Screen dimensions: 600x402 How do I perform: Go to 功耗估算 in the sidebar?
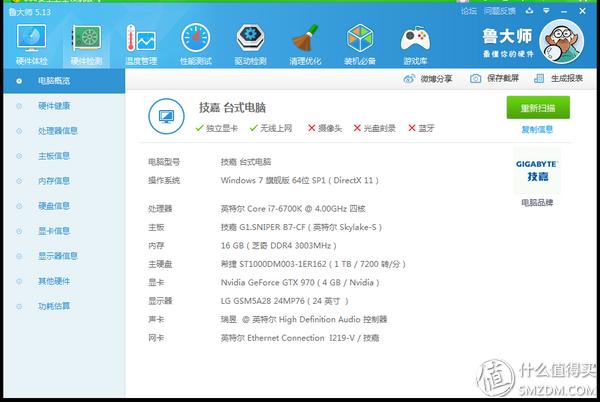point(54,305)
